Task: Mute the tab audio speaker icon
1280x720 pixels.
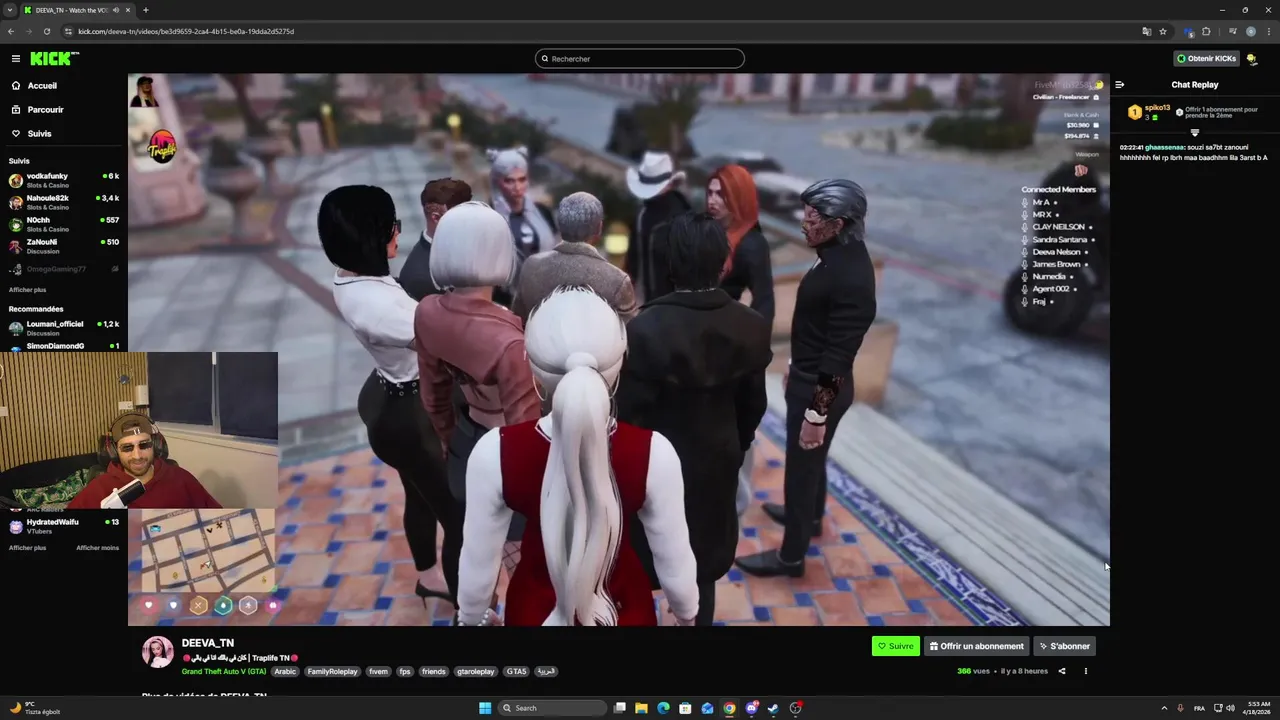Action: coord(117,10)
